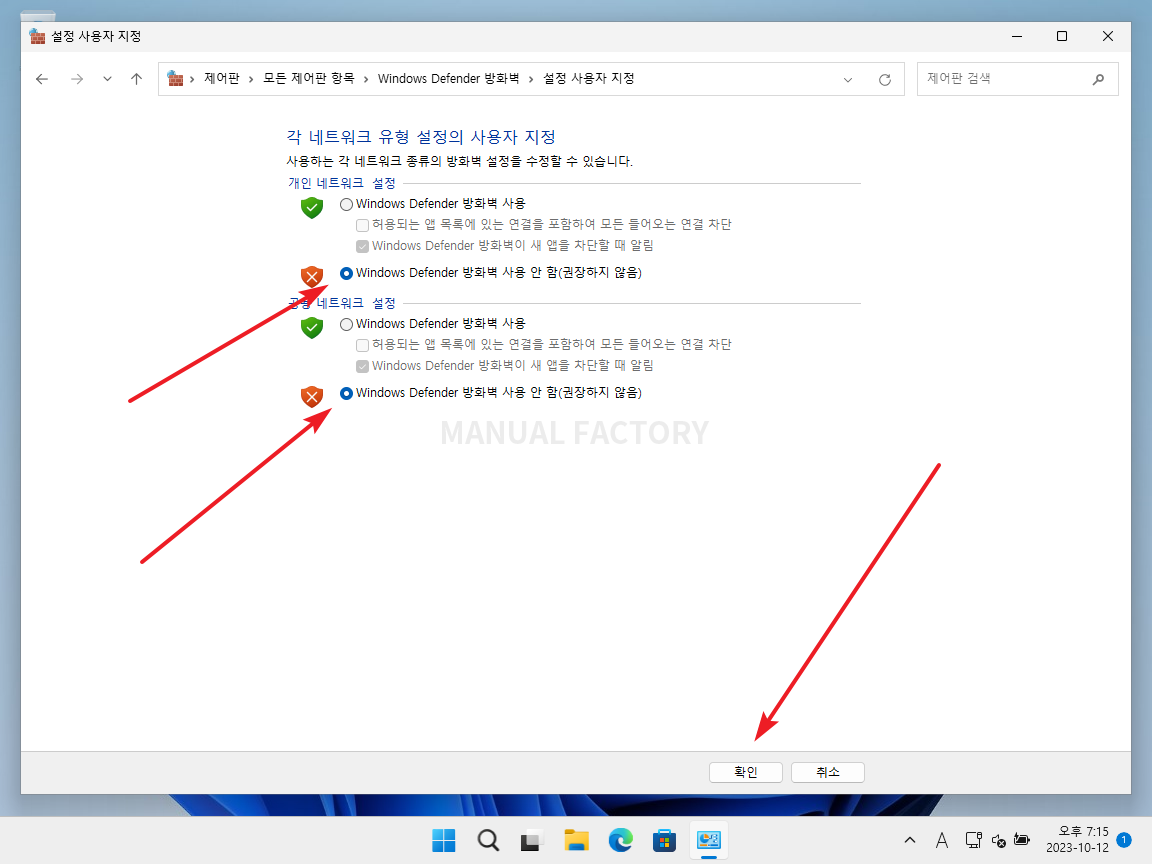Viewport: 1152px width, 864px height.
Task: Open Task View on taskbar
Action: 531,840
